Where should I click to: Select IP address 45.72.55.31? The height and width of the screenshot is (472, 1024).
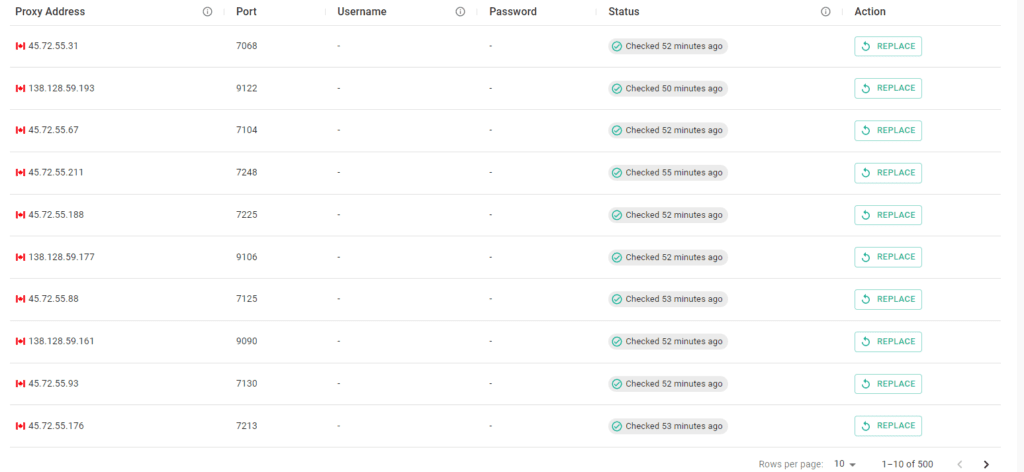(54, 46)
